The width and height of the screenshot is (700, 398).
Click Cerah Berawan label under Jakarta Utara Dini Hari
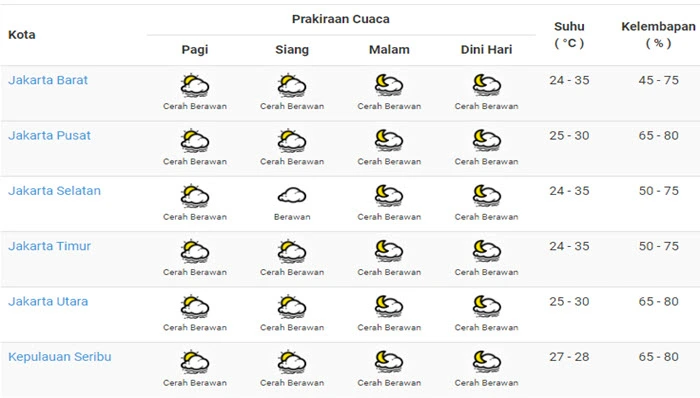click(486, 328)
